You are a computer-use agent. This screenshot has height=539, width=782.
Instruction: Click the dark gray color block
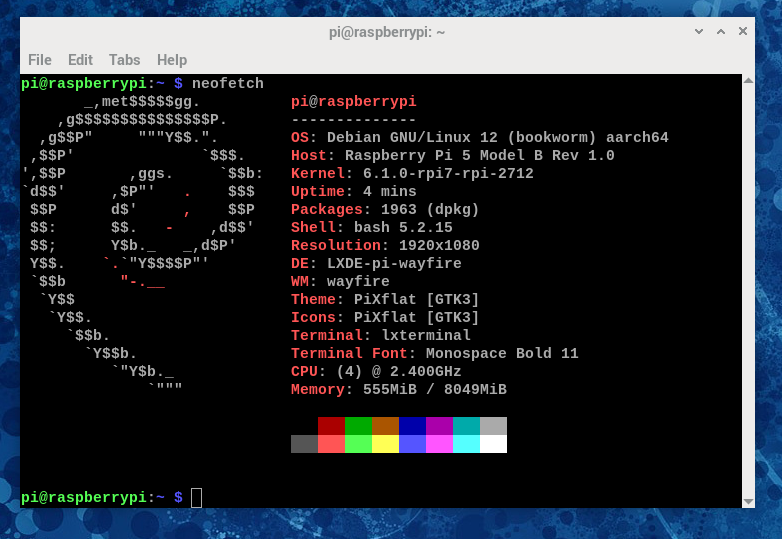305,444
